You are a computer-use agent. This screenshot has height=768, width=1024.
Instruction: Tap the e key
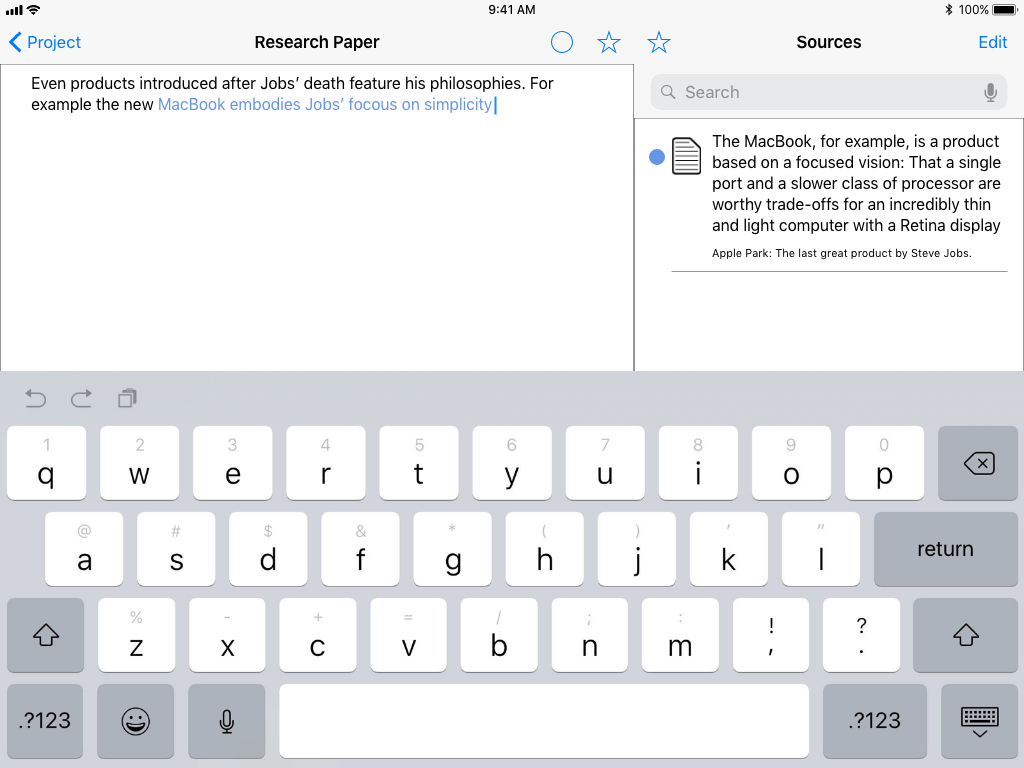click(232, 464)
